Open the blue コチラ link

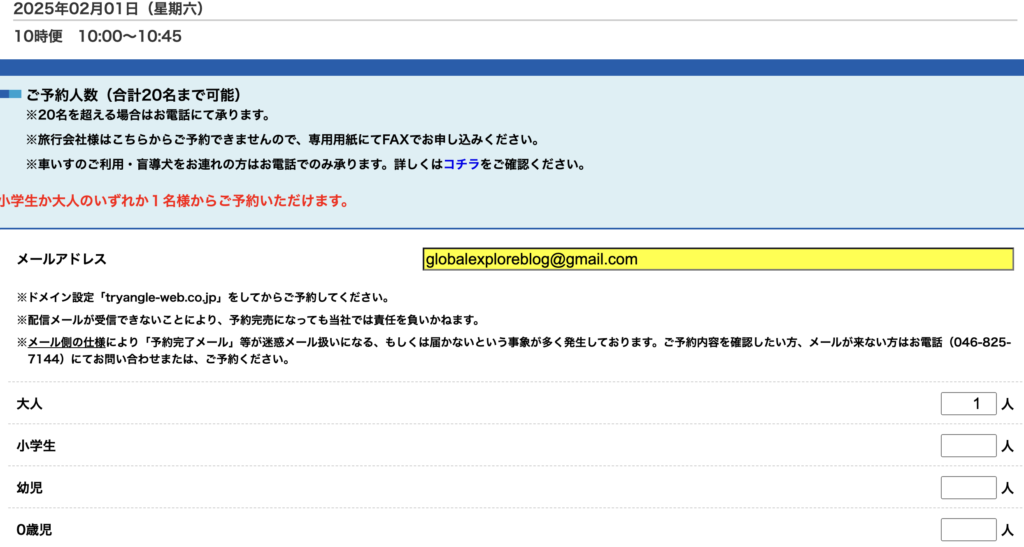tap(461, 164)
